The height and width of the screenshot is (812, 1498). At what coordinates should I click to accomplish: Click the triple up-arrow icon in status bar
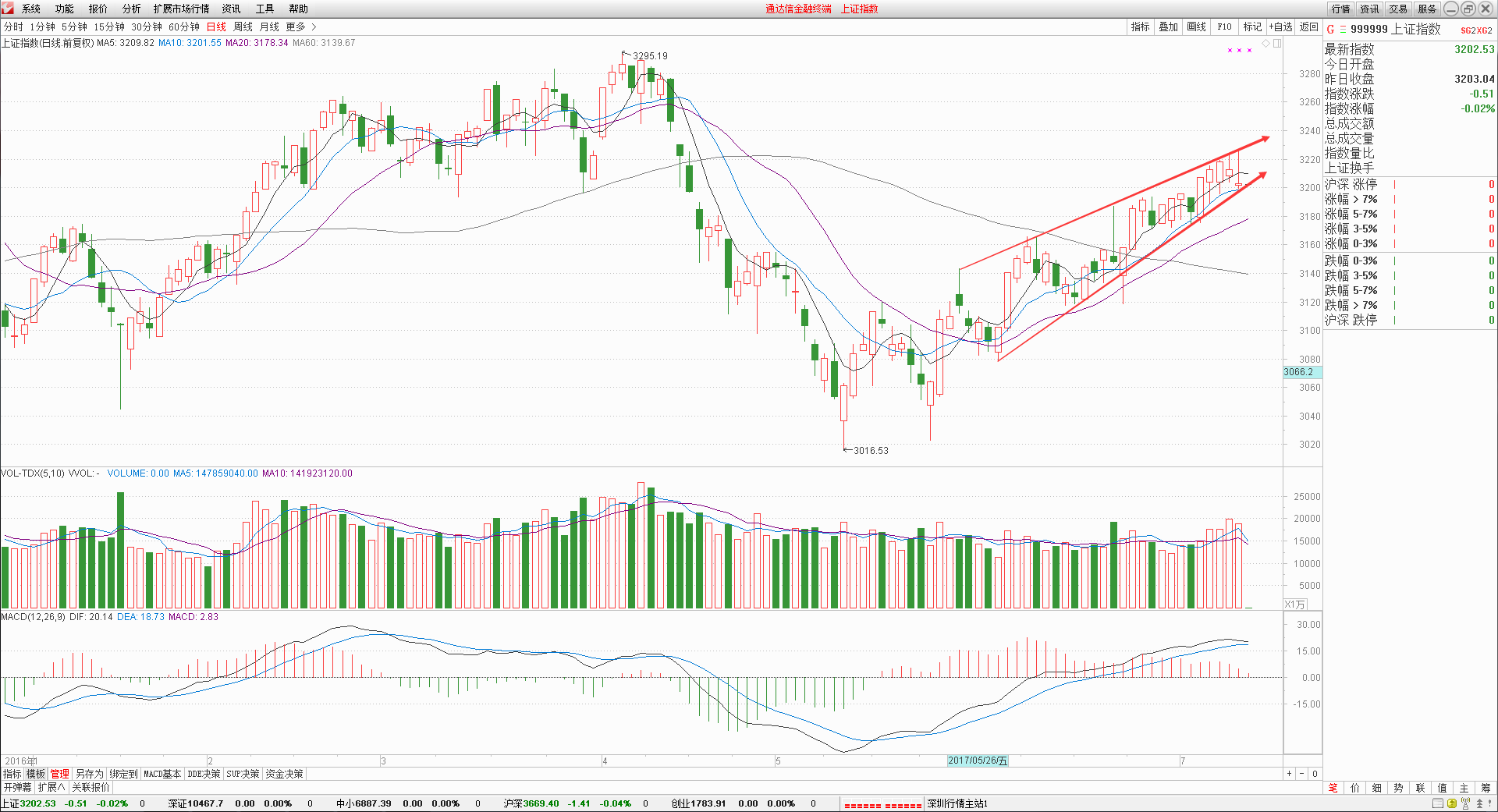point(1480,803)
